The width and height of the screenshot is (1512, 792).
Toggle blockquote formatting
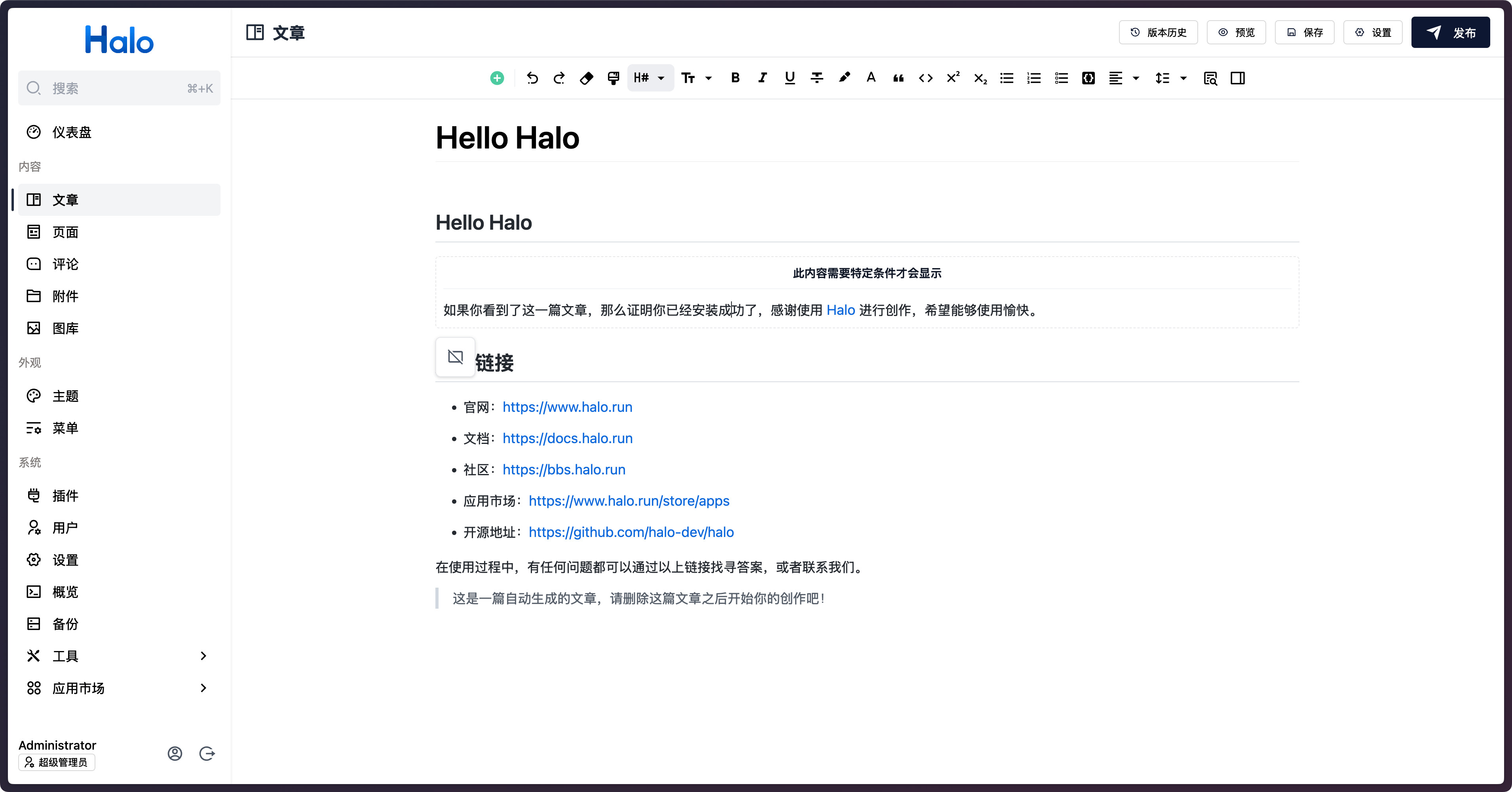coord(898,78)
